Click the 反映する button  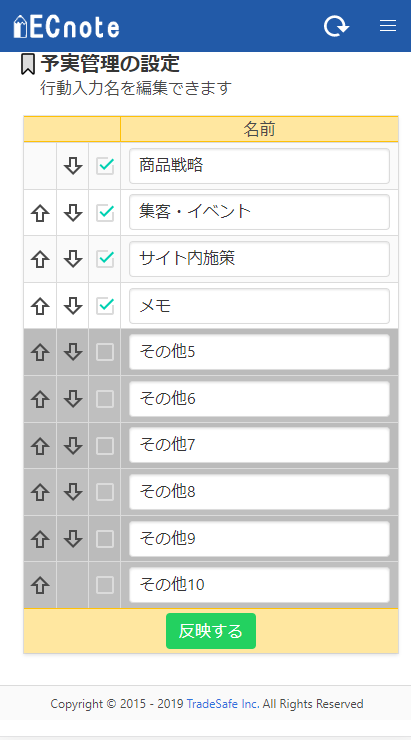(211, 631)
